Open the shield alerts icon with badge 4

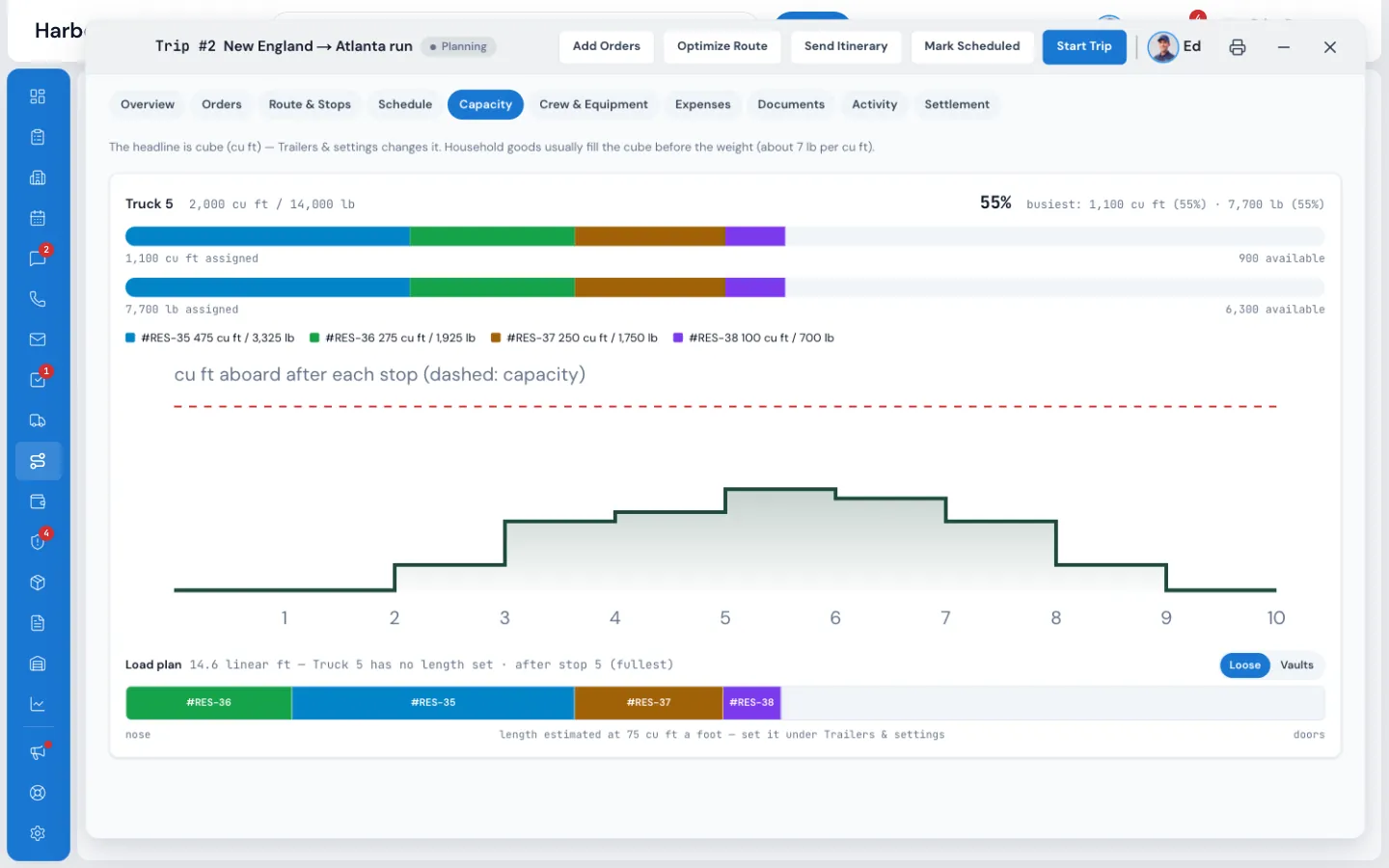click(38, 542)
